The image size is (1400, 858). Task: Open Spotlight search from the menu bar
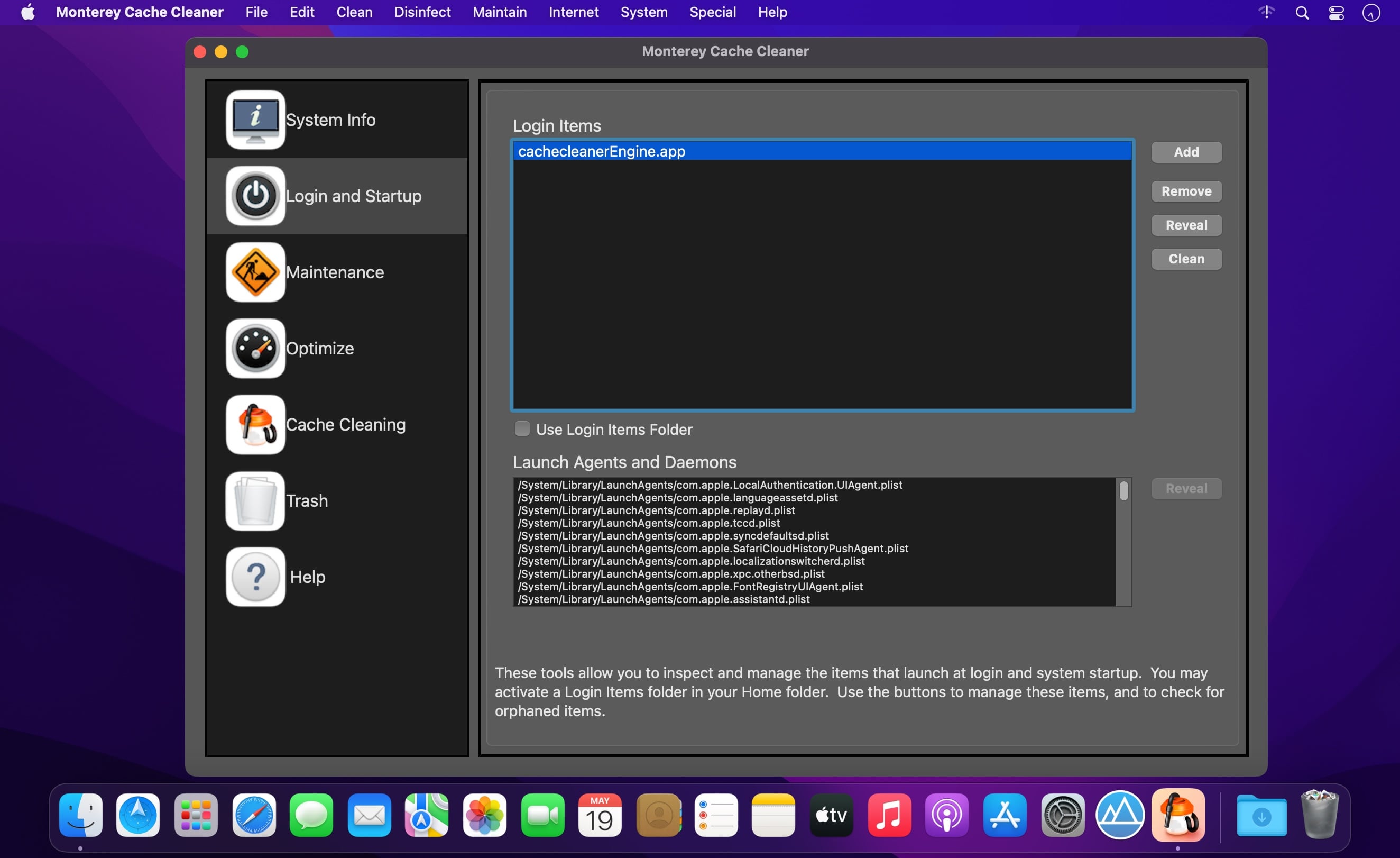[1302, 13]
